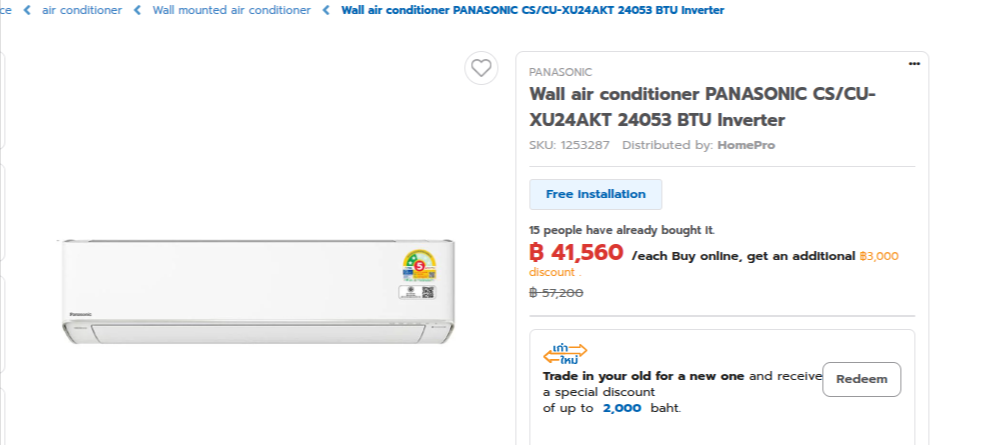This screenshot has width=991, height=445.
Task: Open "Wall mounted air conditioner" breadcrumb
Action: [231, 10]
